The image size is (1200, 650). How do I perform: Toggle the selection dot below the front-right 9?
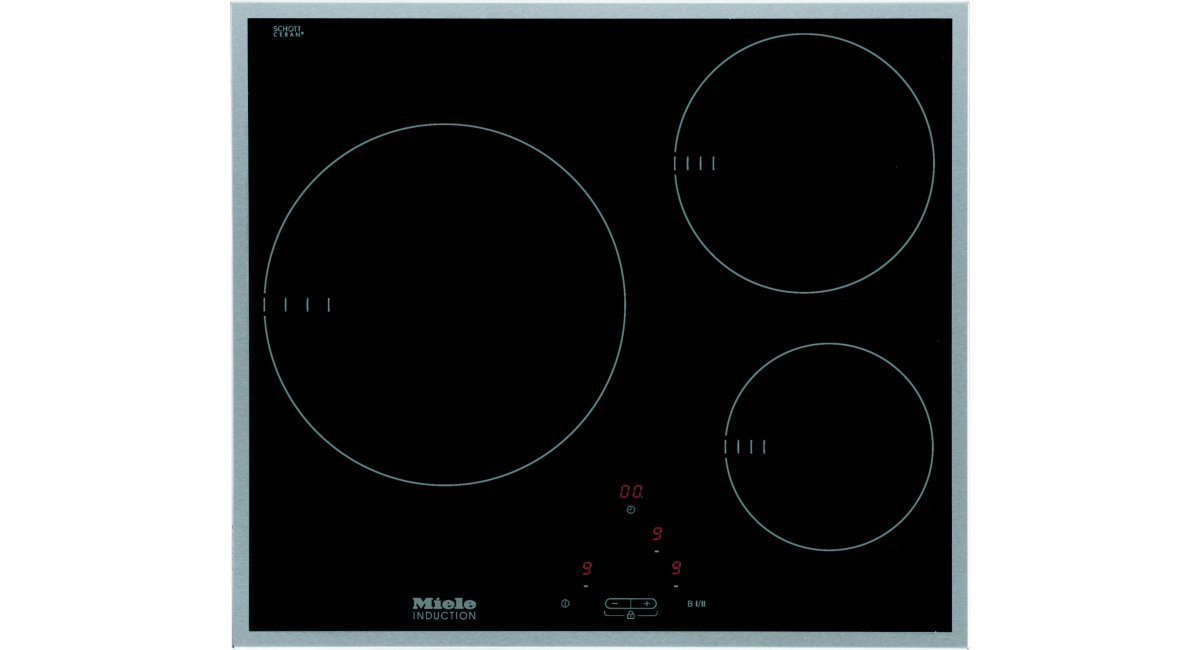coord(676,586)
